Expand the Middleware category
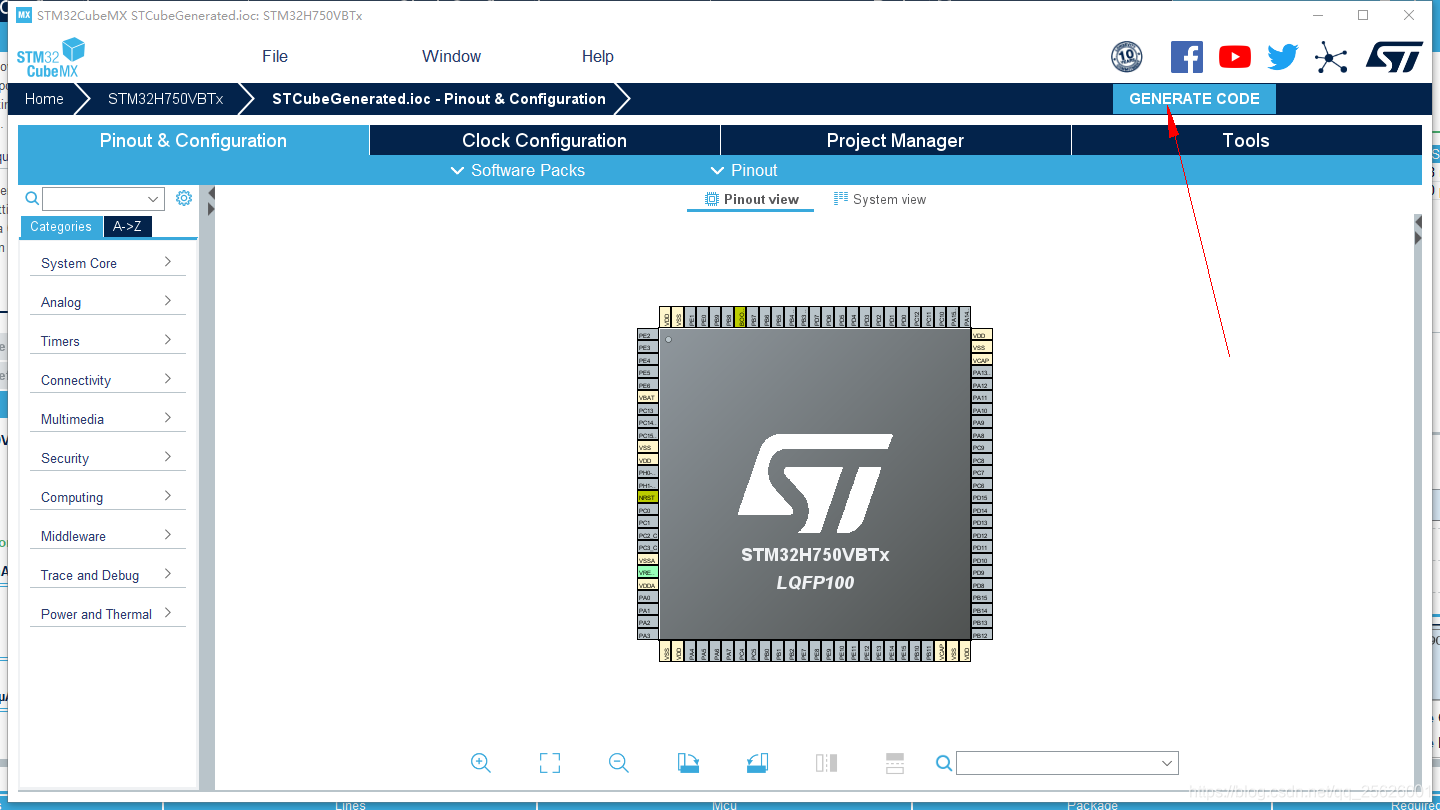The height and width of the screenshot is (810, 1440). tap(108, 536)
